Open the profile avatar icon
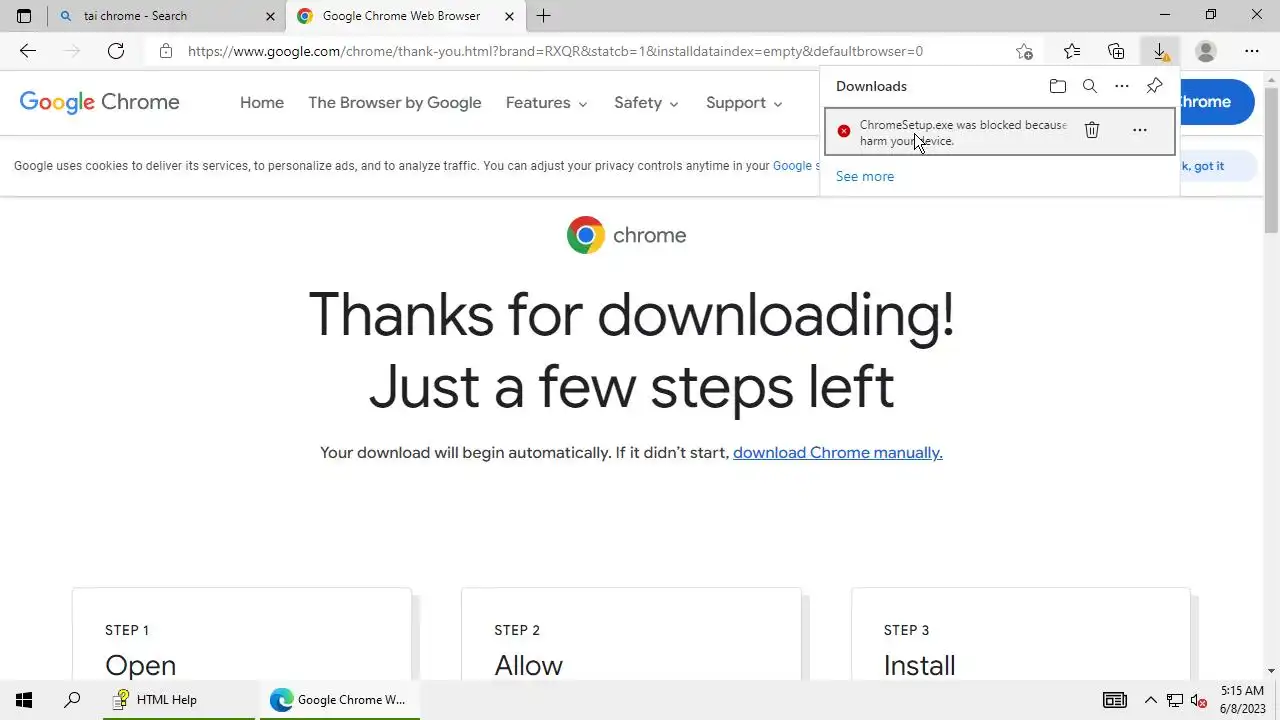The width and height of the screenshot is (1280, 720). (1206, 51)
